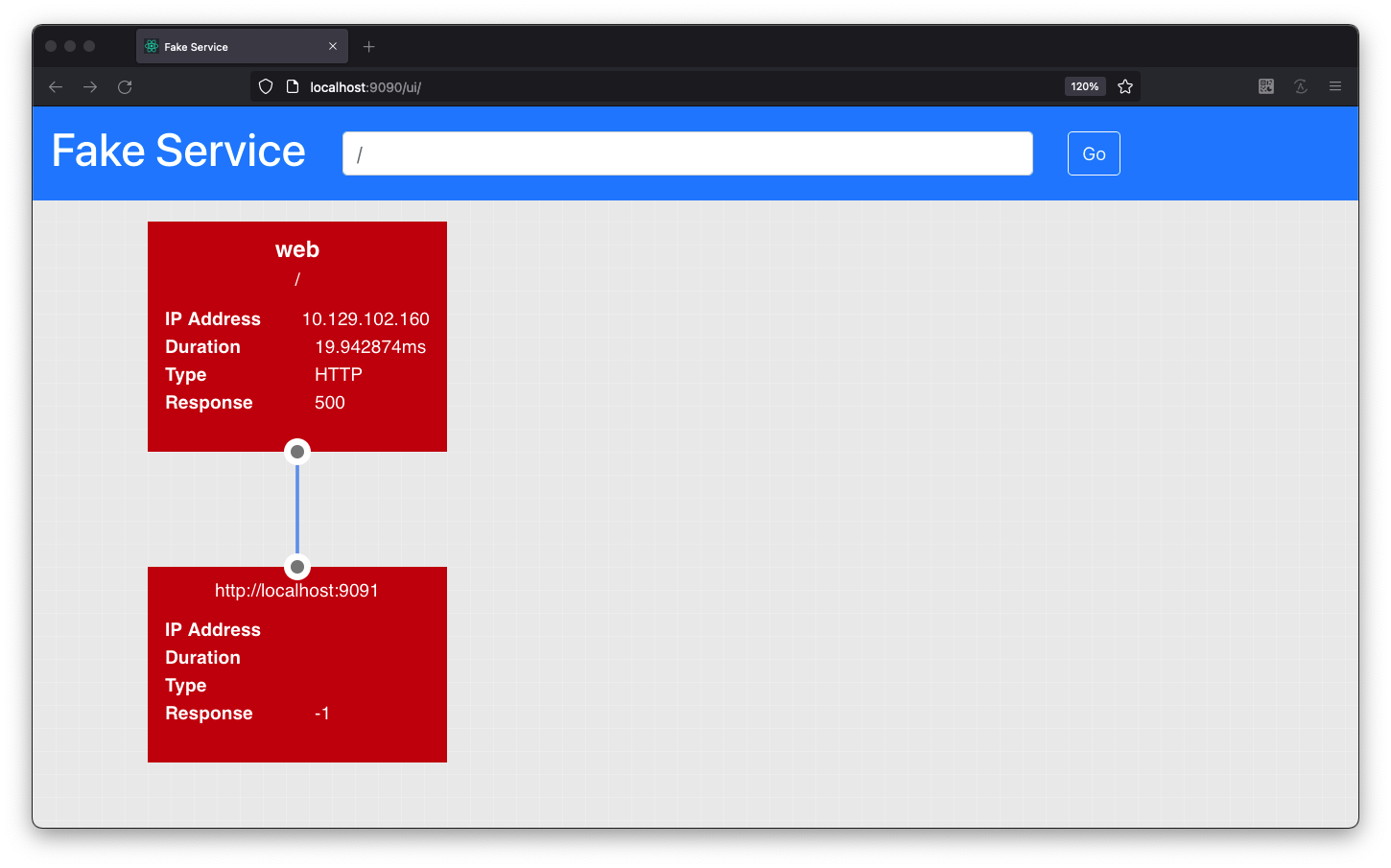Click the web node's bottom connector port

click(x=297, y=452)
